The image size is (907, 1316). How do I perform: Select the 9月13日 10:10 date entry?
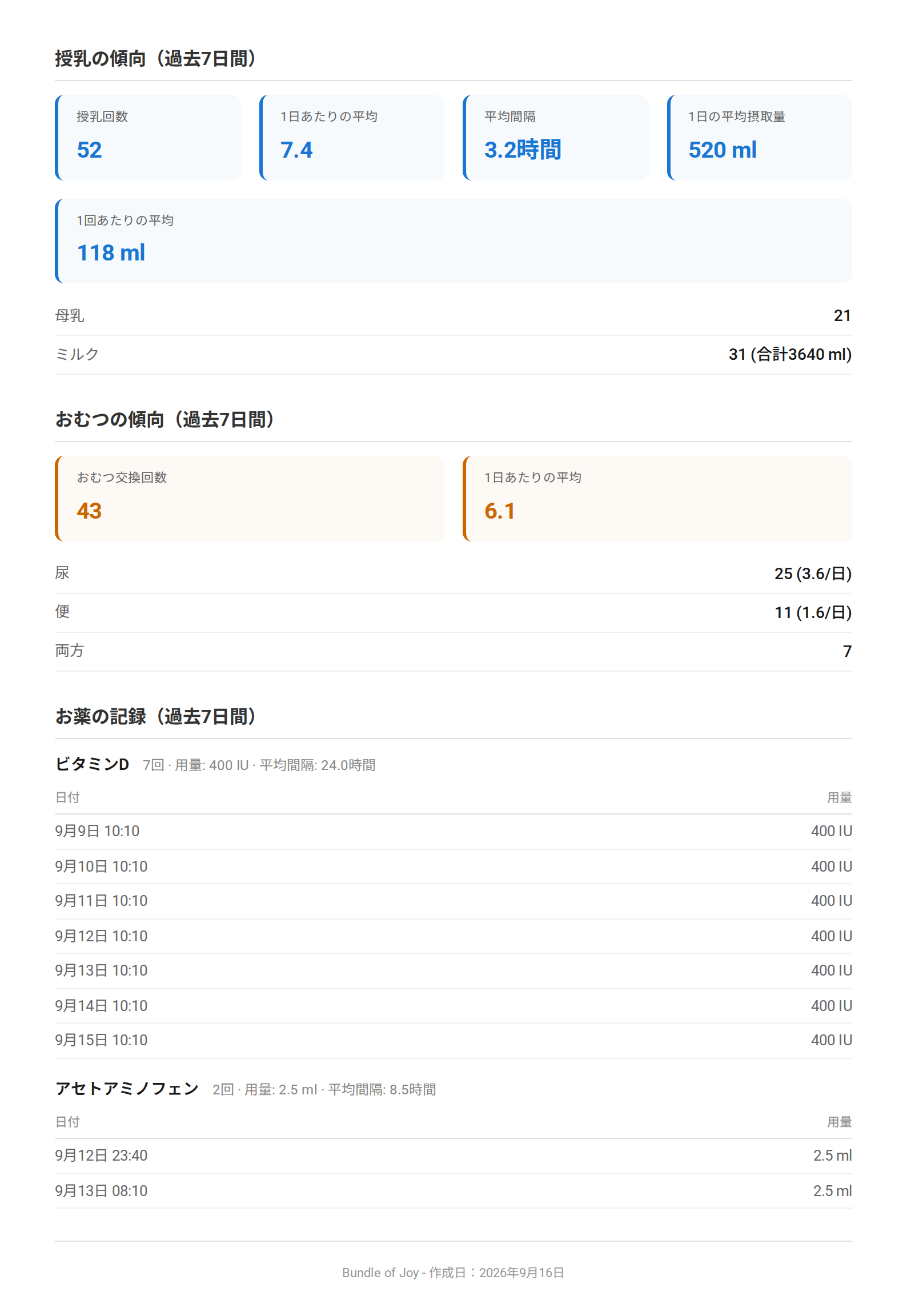[x=101, y=970]
